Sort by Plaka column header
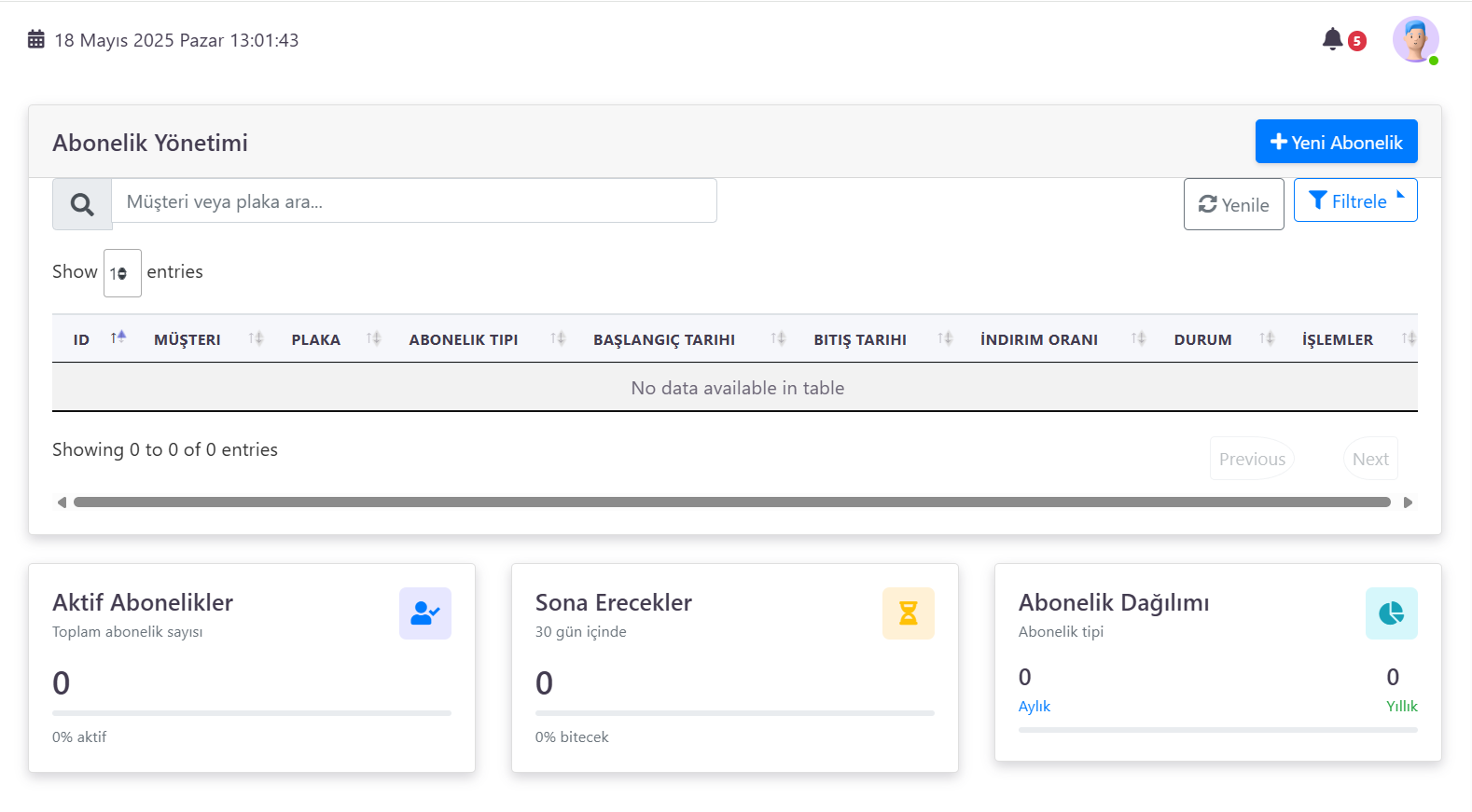This screenshot has width=1472, height=812. click(x=315, y=339)
